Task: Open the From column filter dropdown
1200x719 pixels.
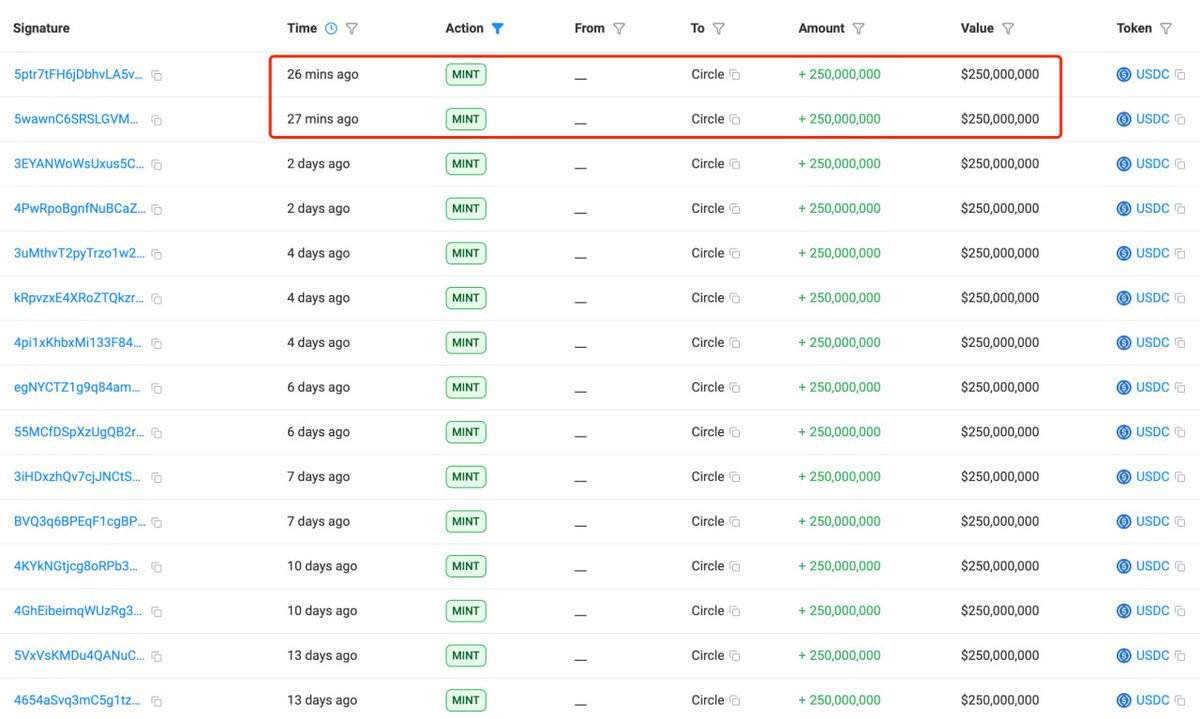Action: pyautogui.click(x=620, y=28)
